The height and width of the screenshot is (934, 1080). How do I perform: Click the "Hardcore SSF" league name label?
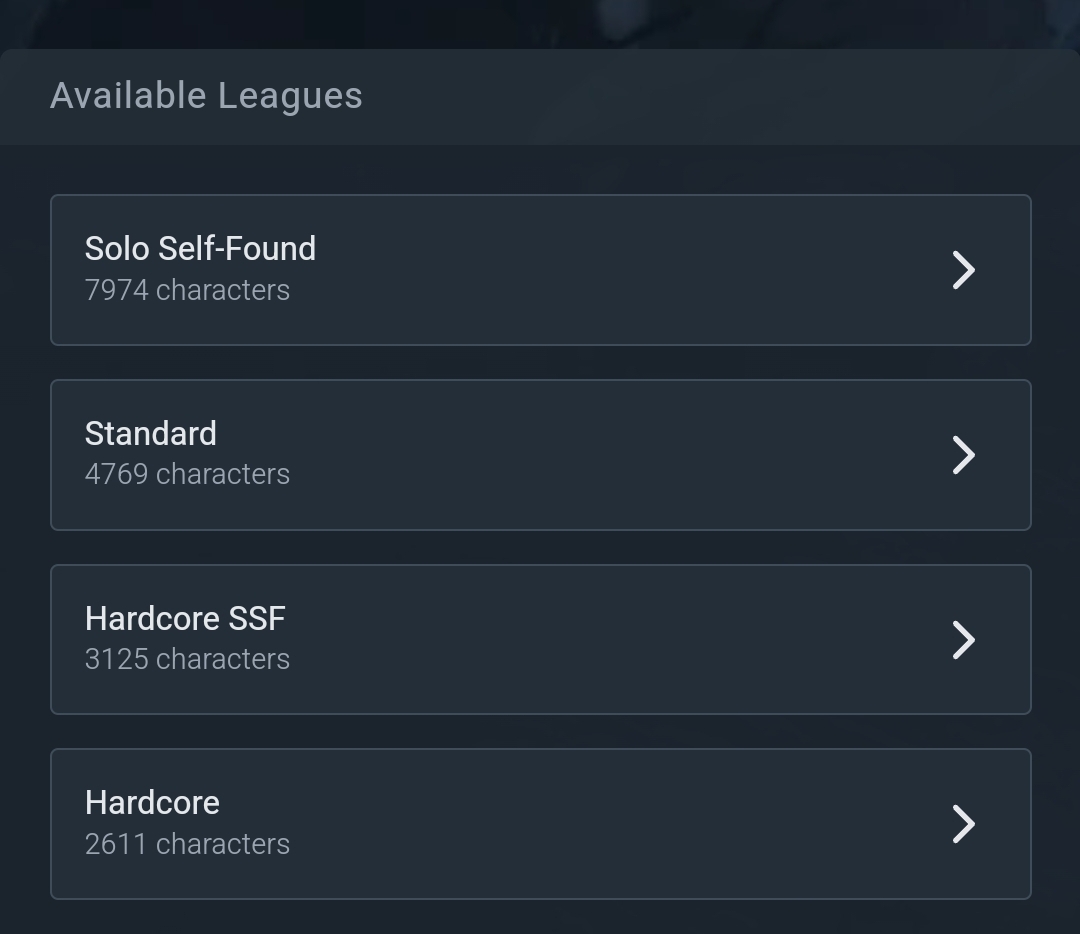click(x=185, y=619)
